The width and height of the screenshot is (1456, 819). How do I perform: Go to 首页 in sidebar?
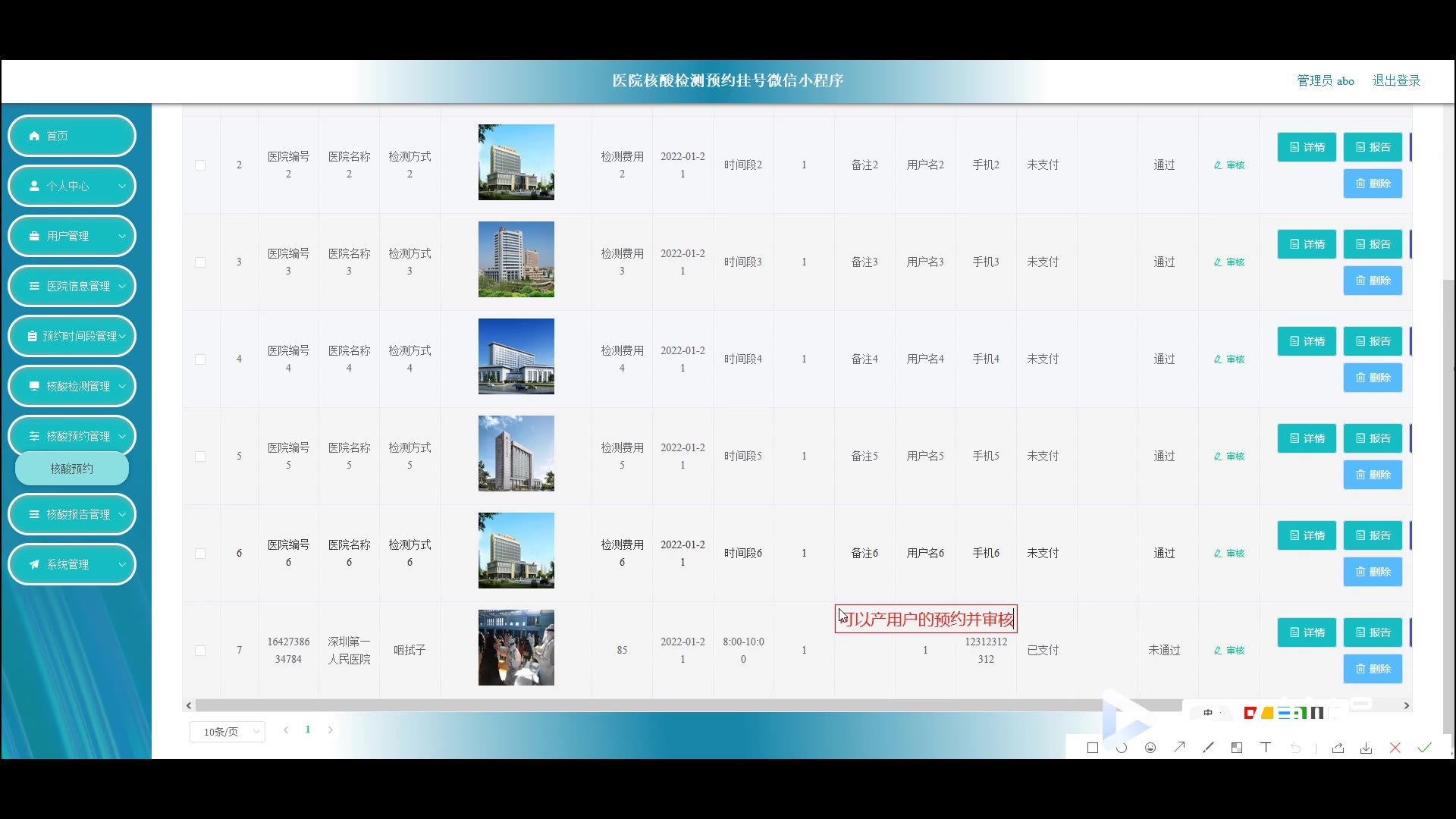[x=72, y=136]
